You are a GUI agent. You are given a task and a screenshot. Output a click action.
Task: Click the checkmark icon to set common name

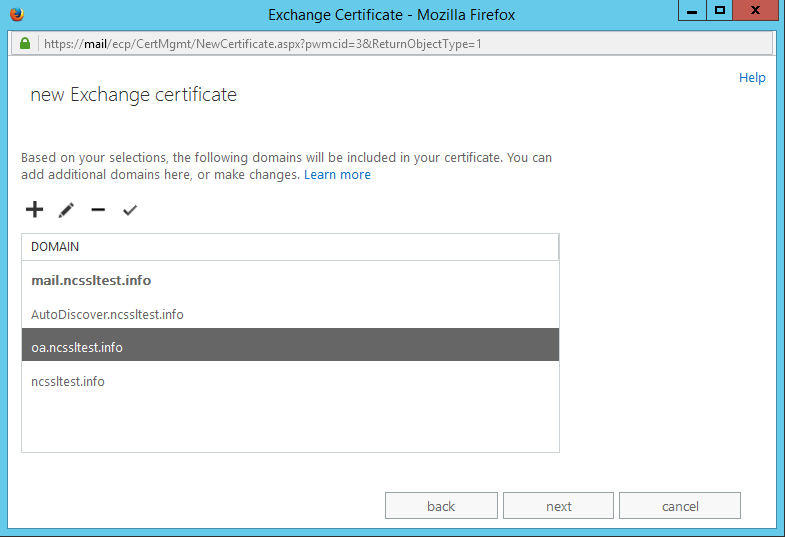click(x=129, y=210)
